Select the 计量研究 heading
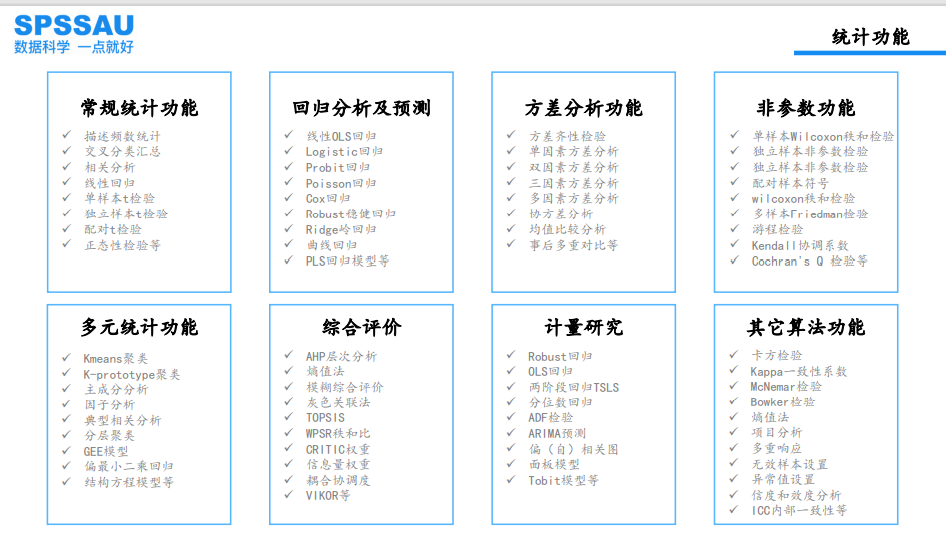Viewport: 946px width, 539px height. (x=583, y=327)
